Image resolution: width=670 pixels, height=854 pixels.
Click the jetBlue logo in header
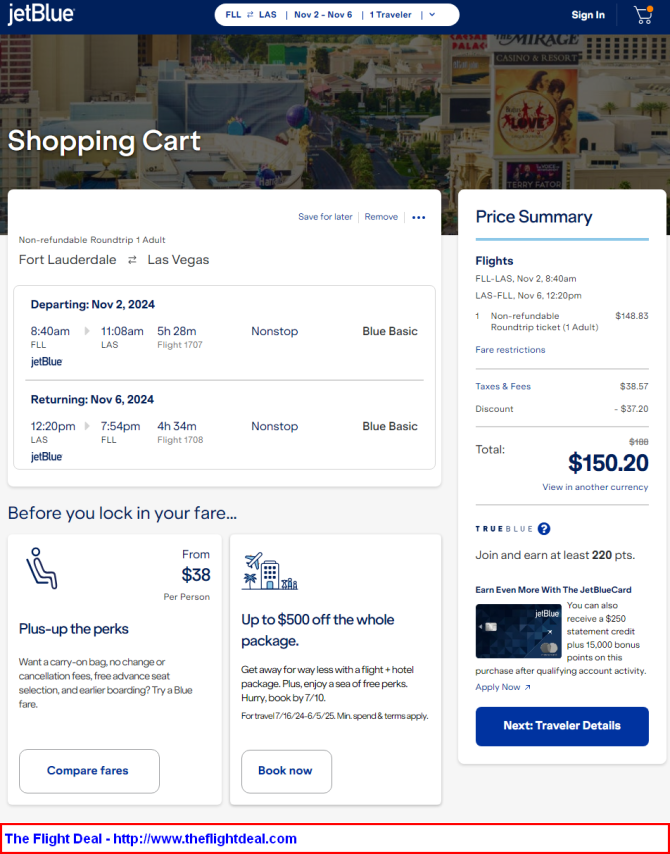41,15
